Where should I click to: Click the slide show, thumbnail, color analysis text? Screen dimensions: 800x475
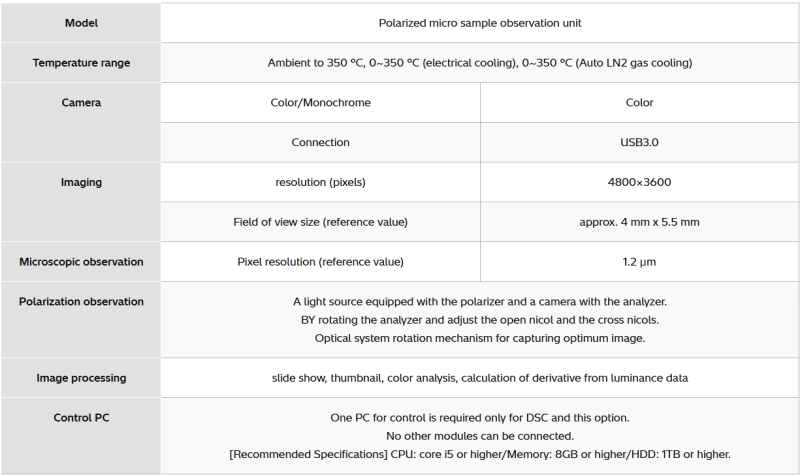[x=480, y=378]
